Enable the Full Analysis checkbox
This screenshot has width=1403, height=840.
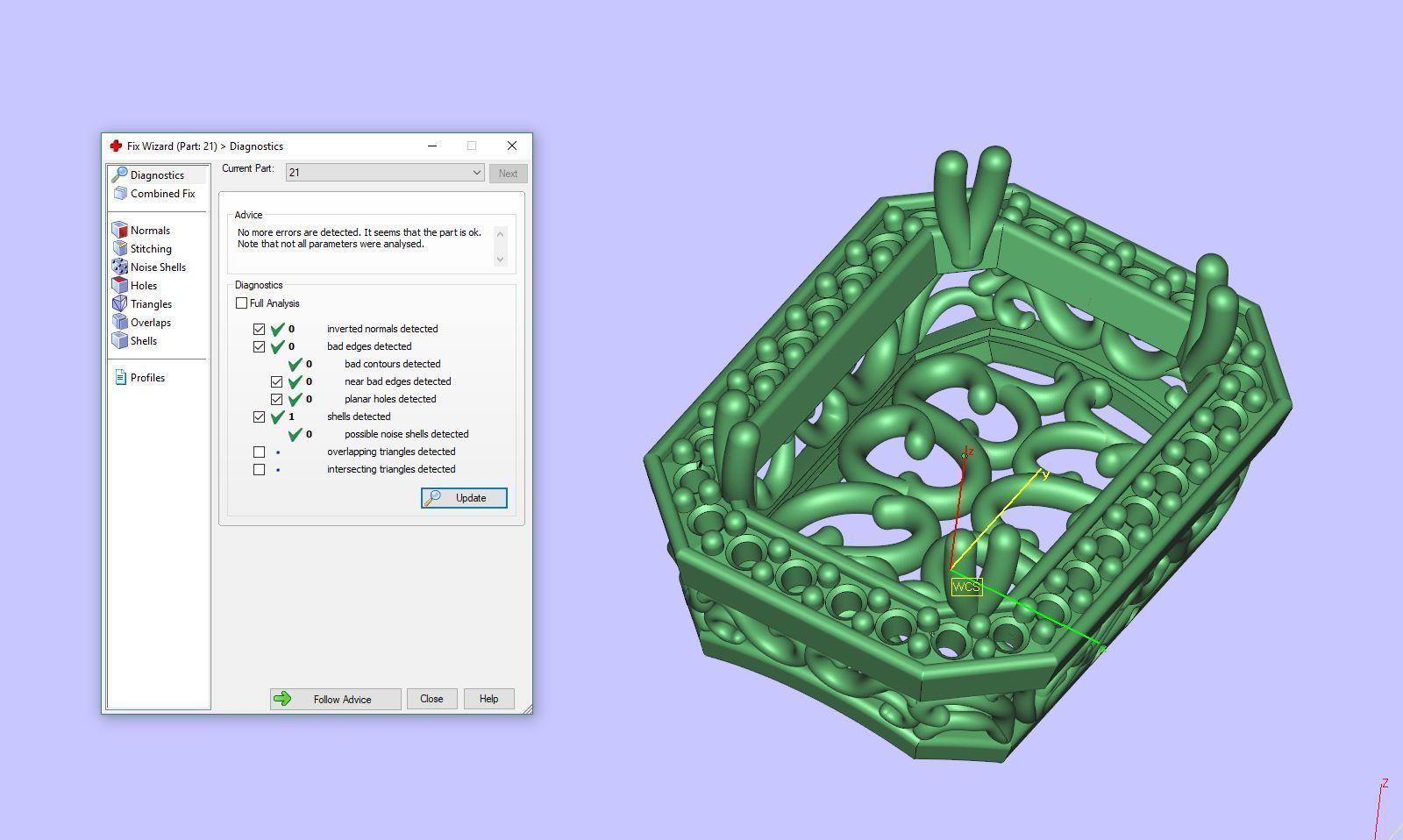pos(242,303)
